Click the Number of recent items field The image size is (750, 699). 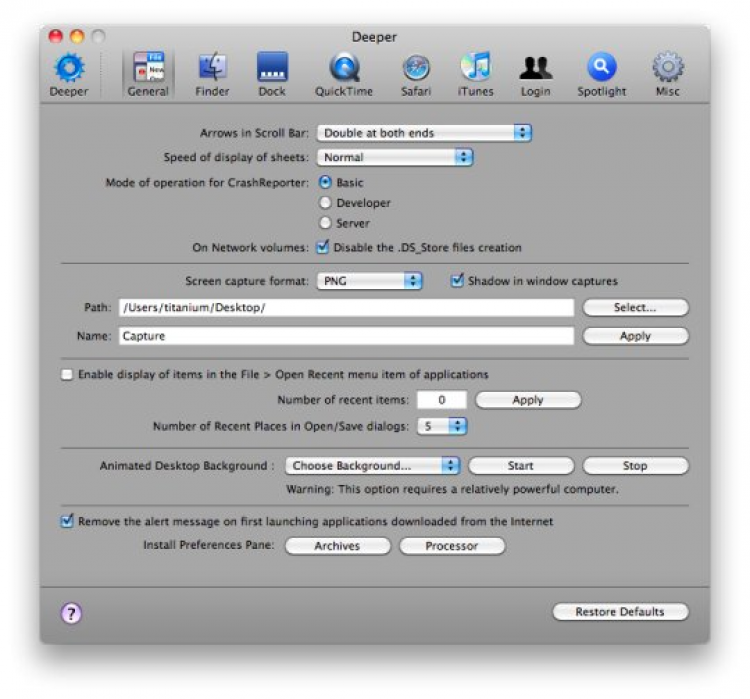pyautogui.click(x=441, y=400)
